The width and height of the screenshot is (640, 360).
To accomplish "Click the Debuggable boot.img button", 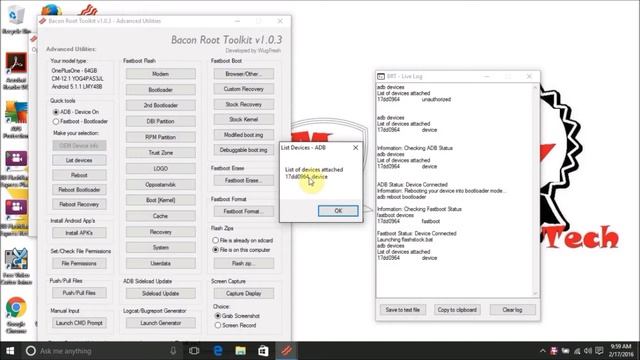I will (x=244, y=150).
